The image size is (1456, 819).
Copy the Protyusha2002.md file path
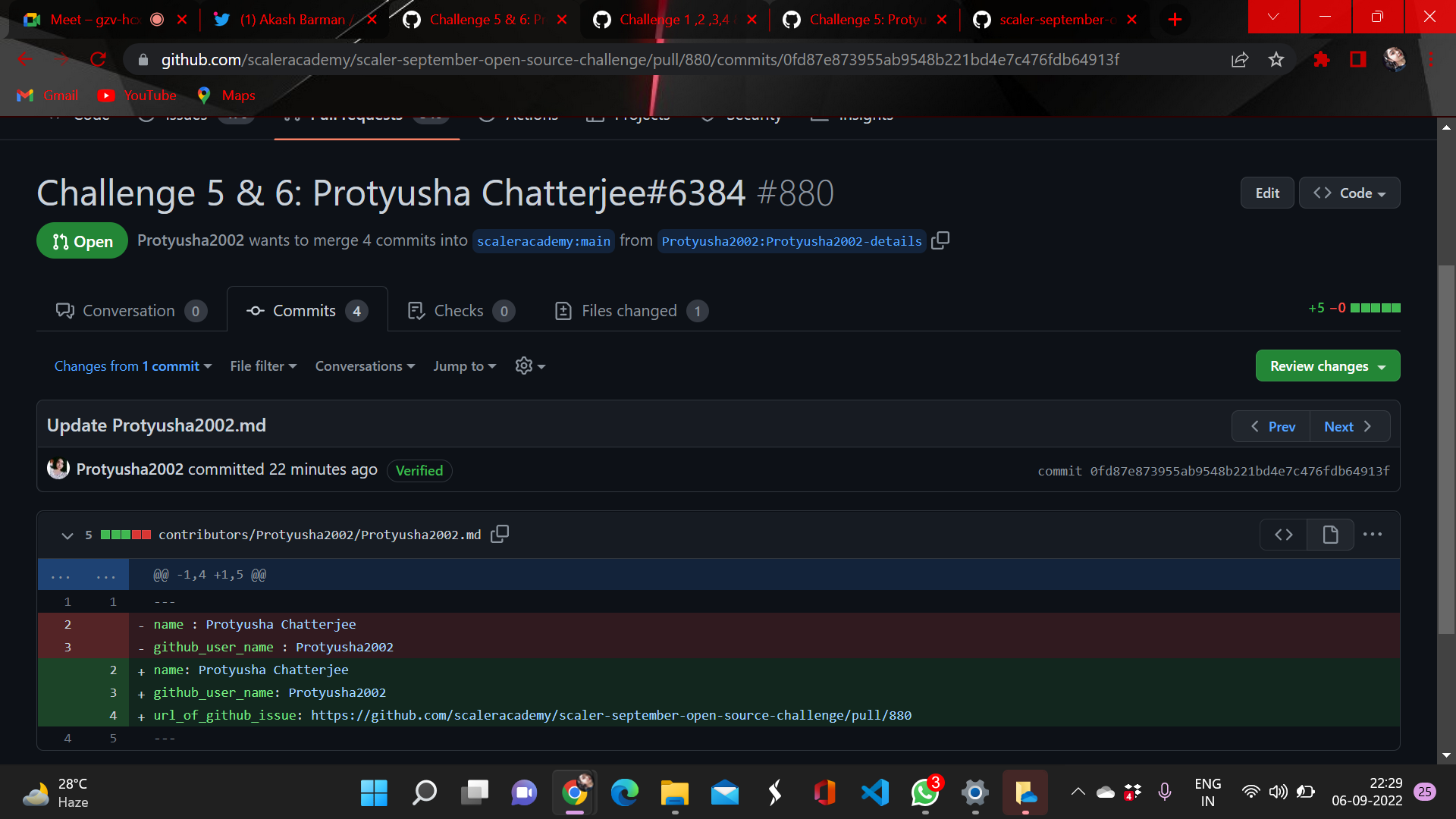pyautogui.click(x=499, y=534)
